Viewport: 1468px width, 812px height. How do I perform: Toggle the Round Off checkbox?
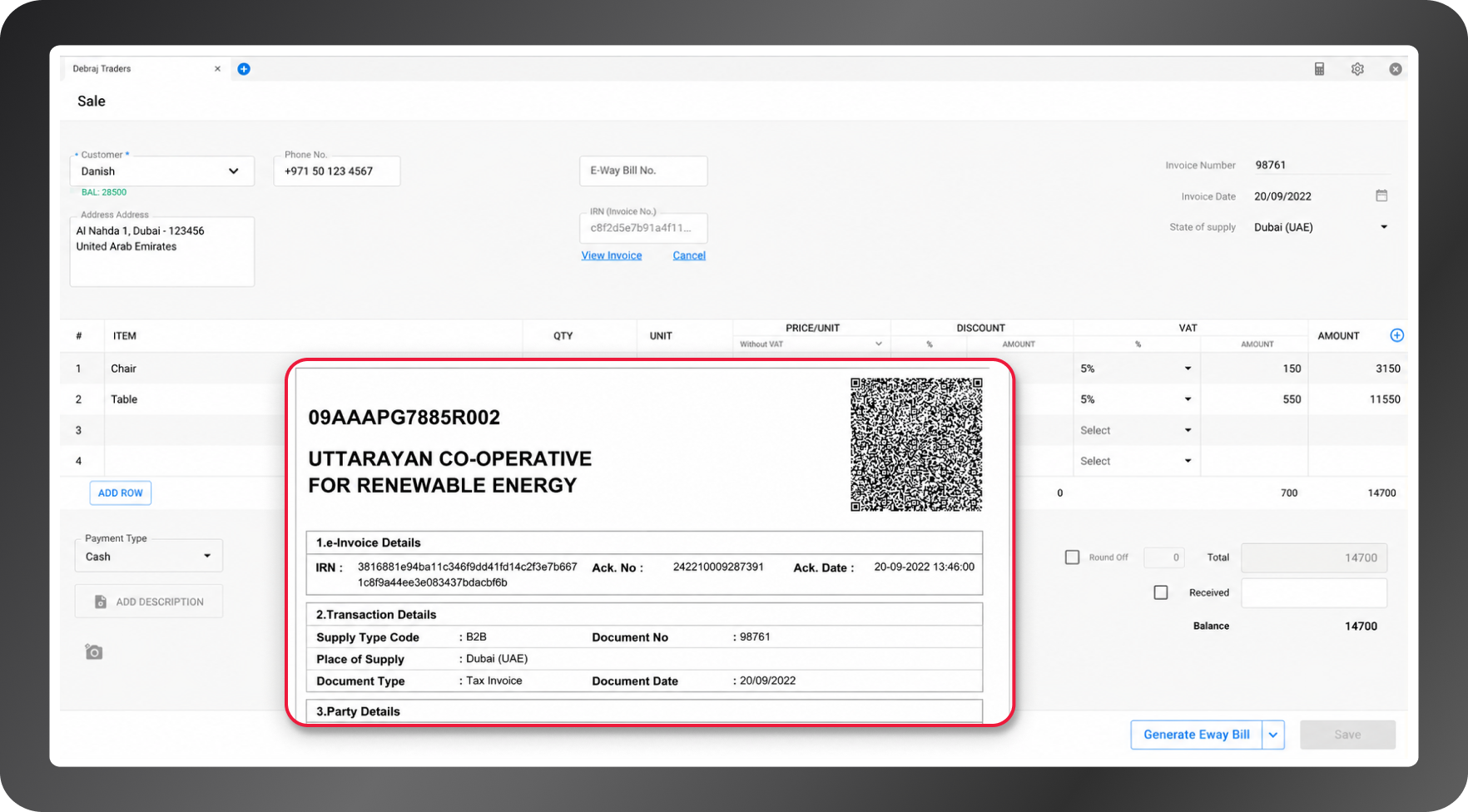1073,557
